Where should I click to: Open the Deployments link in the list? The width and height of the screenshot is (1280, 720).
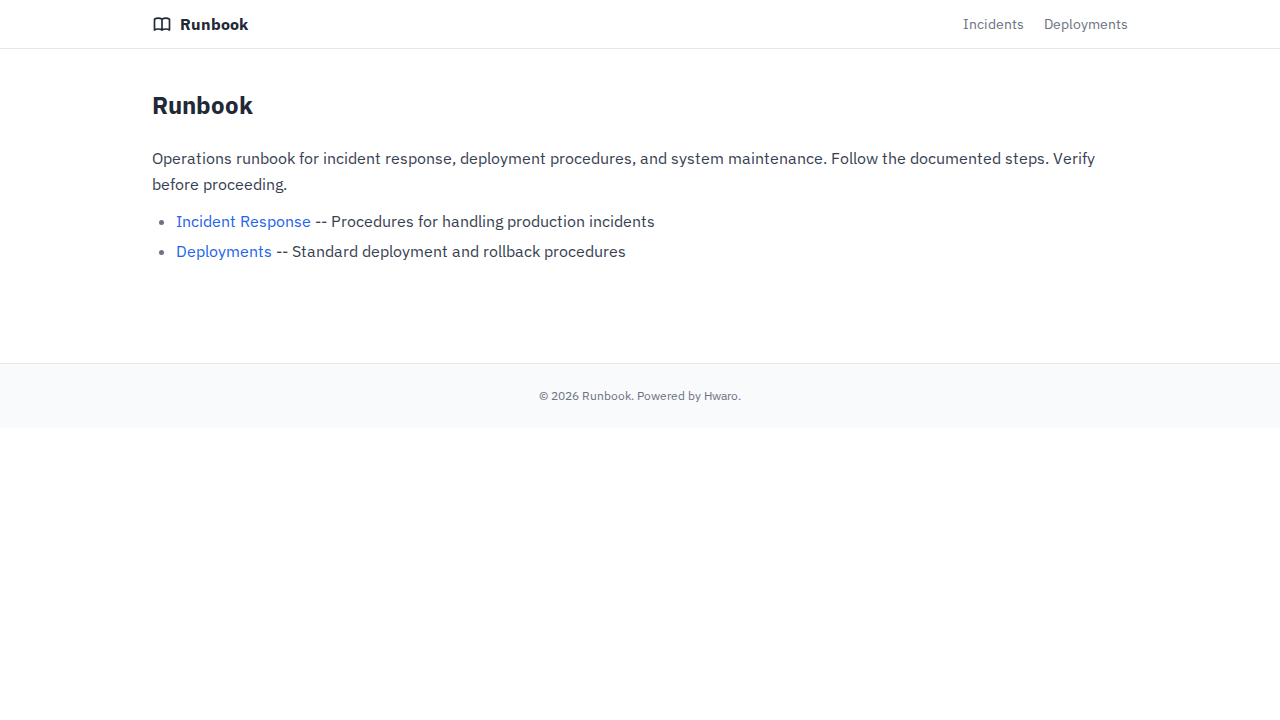pyautogui.click(x=224, y=252)
